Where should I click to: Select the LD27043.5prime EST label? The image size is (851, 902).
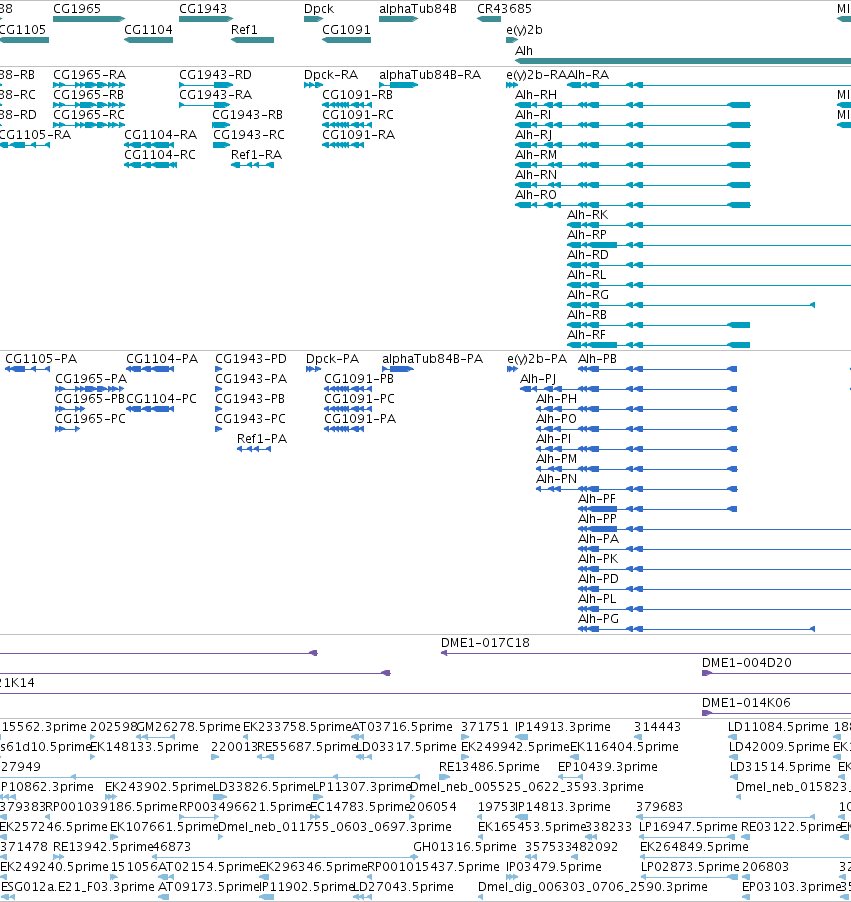[403, 886]
